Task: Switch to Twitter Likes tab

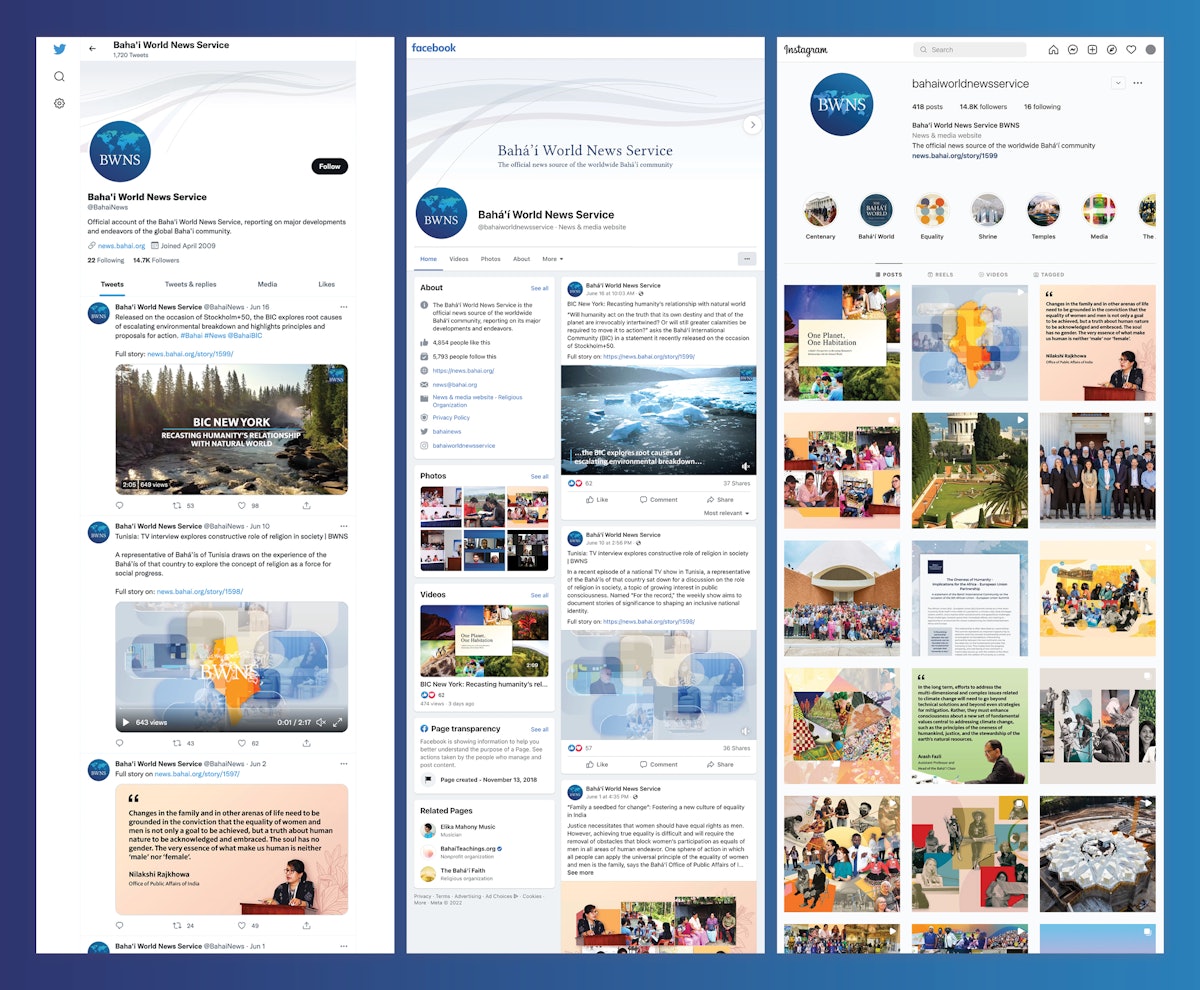Action: (x=326, y=284)
